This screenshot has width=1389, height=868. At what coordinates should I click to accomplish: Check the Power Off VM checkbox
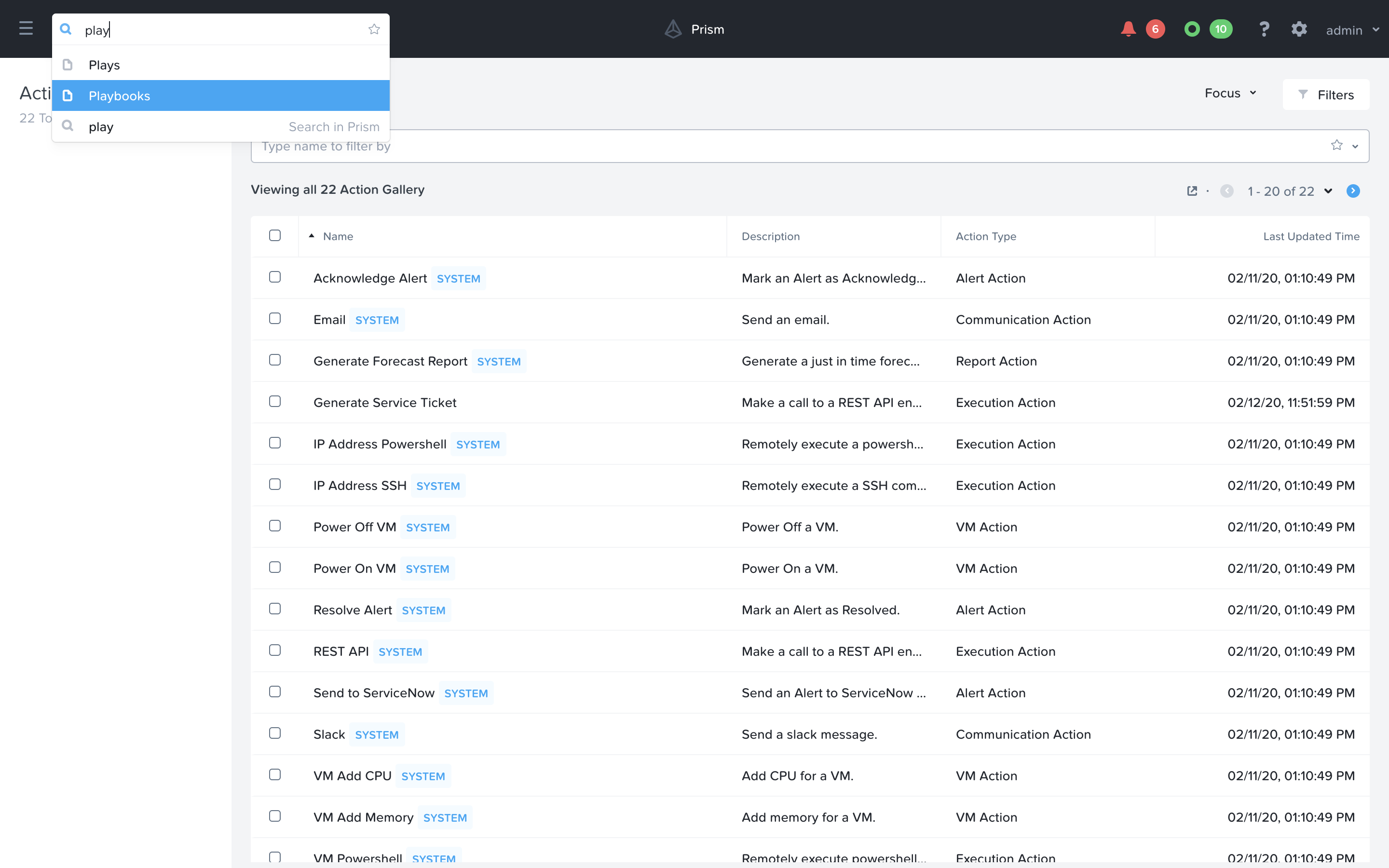275,526
